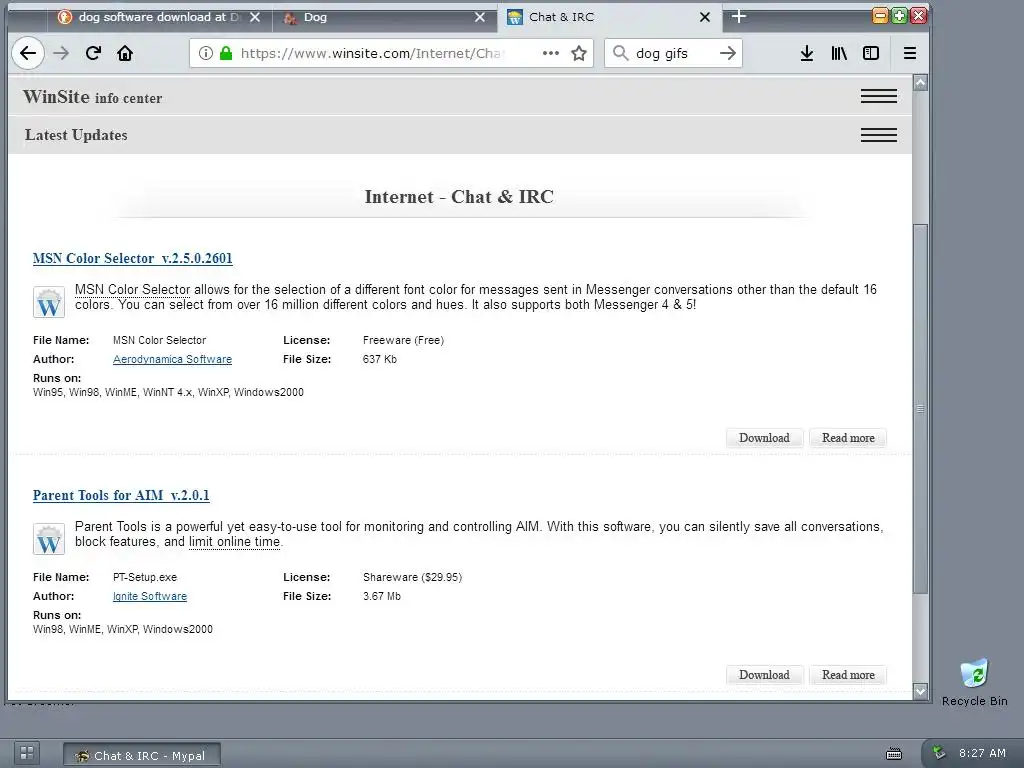Close the dog software download tab
The width and height of the screenshot is (1024, 768).
point(255,17)
